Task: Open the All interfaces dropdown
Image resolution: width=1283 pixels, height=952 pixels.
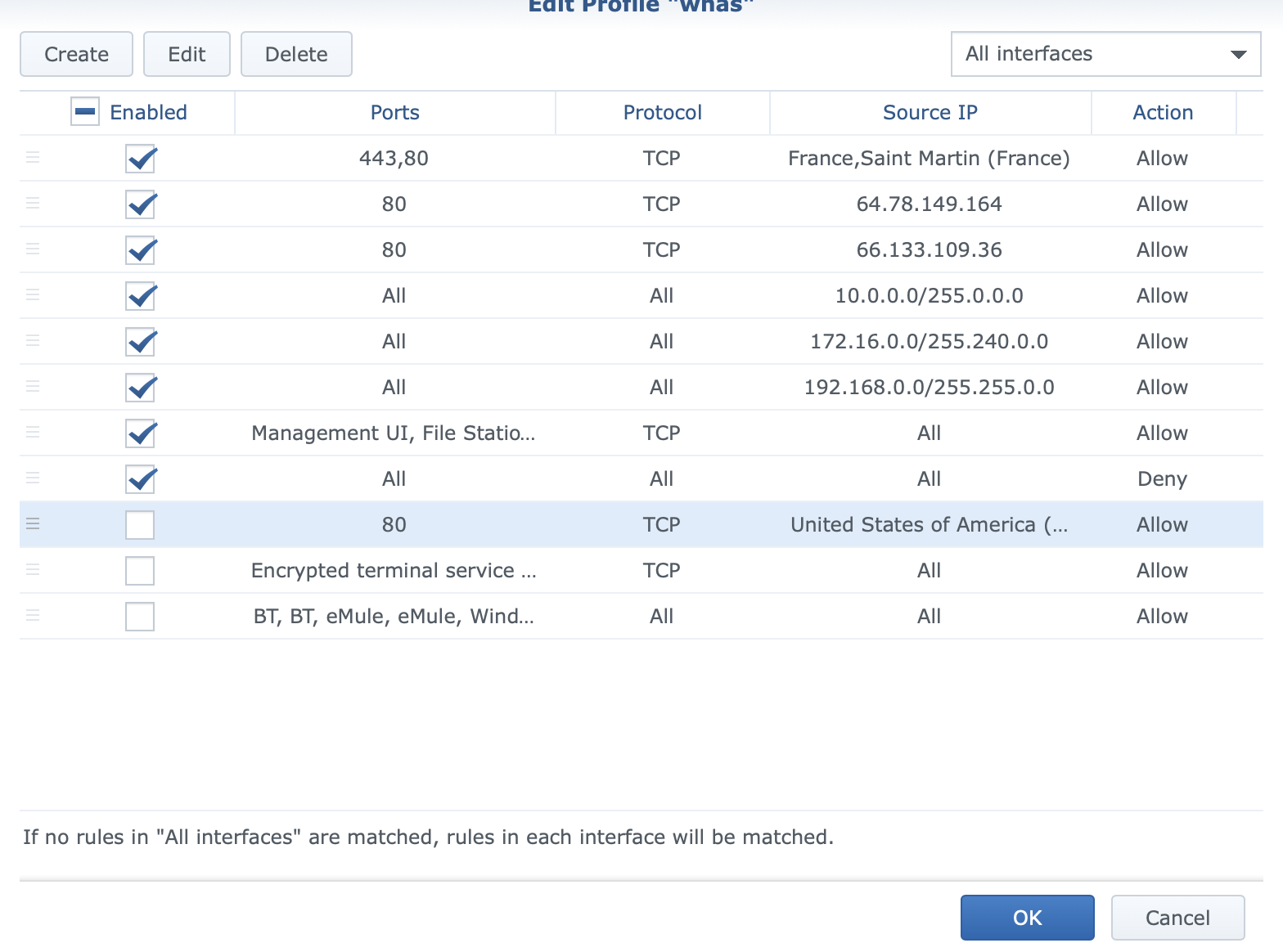Action: [x=1105, y=54]
